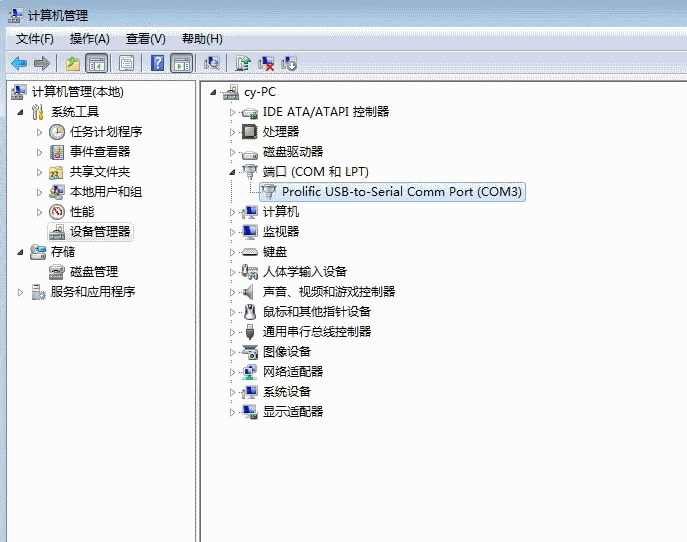Screen dimensions: 687x542
Task: Expand the 任务计划程序 node arrow
Action: [39, 132]
